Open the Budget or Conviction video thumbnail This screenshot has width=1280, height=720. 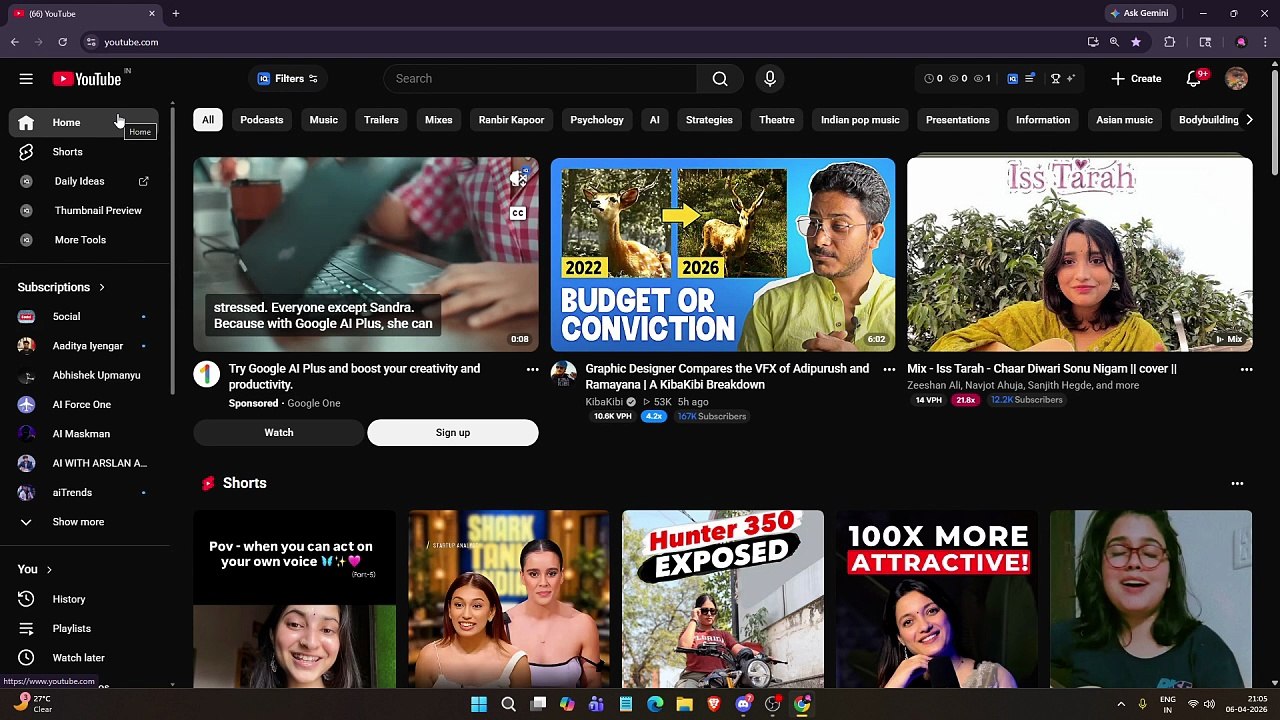pyautogui.click(x=723, y=254)
